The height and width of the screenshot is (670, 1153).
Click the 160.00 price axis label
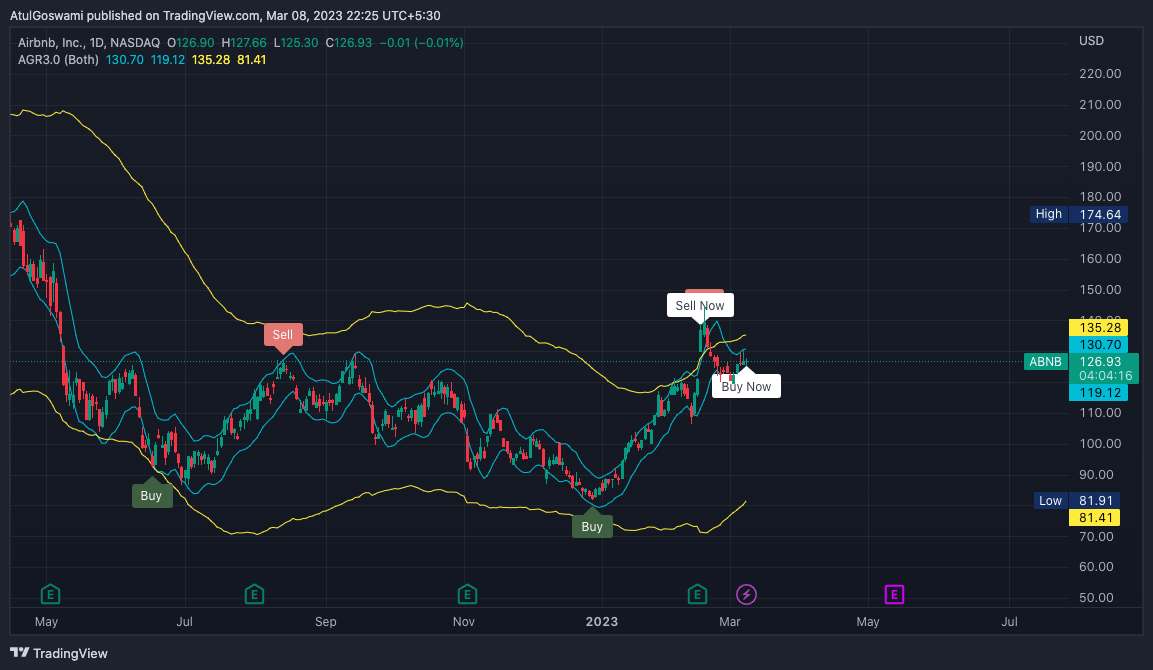pyautogui.click(x=1100, y=258)
